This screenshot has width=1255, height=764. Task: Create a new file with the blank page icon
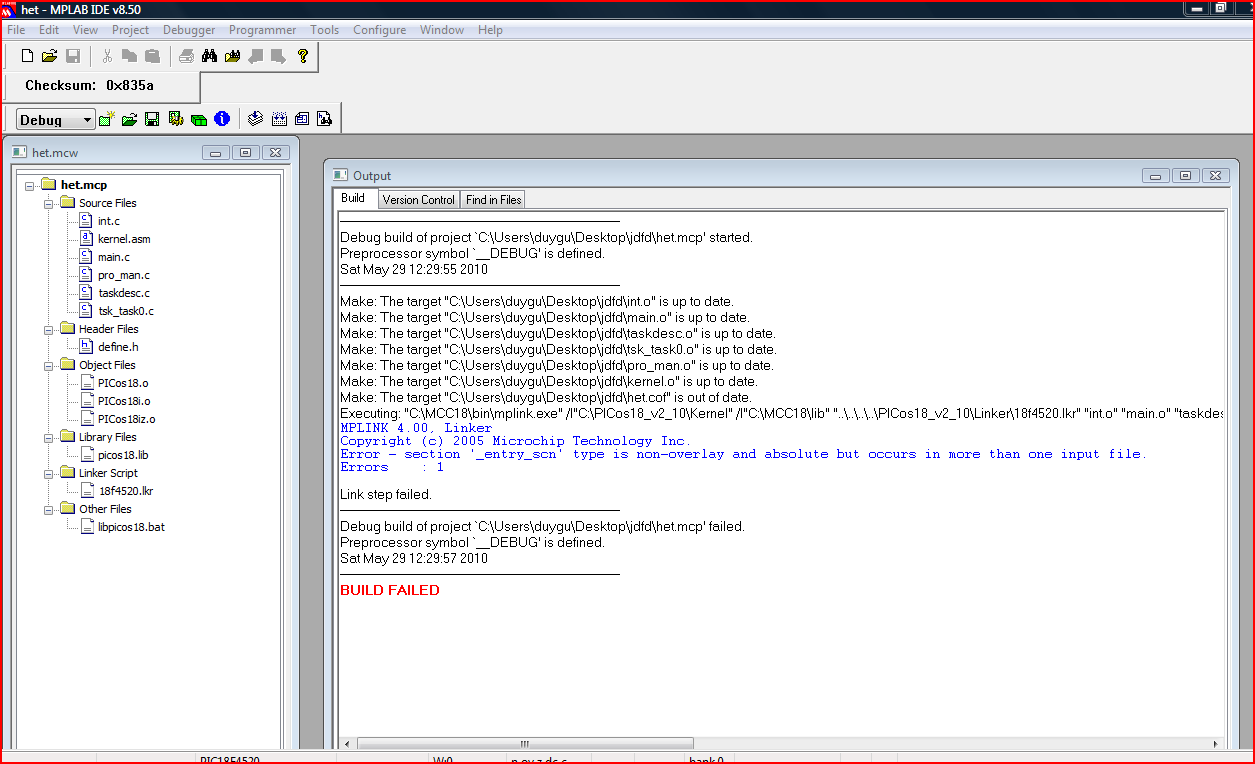point(28,56)
